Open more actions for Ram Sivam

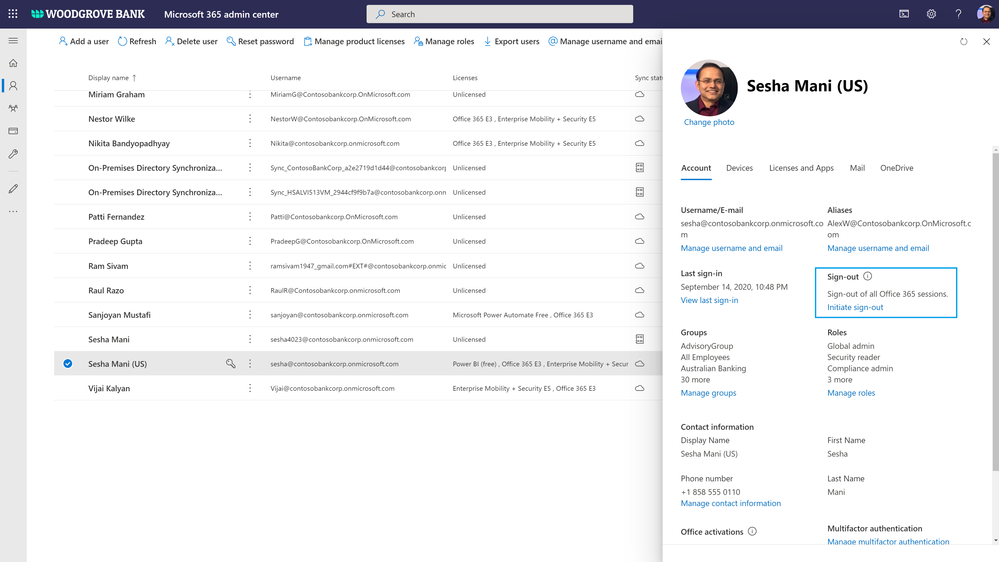[x=250, y=266]
